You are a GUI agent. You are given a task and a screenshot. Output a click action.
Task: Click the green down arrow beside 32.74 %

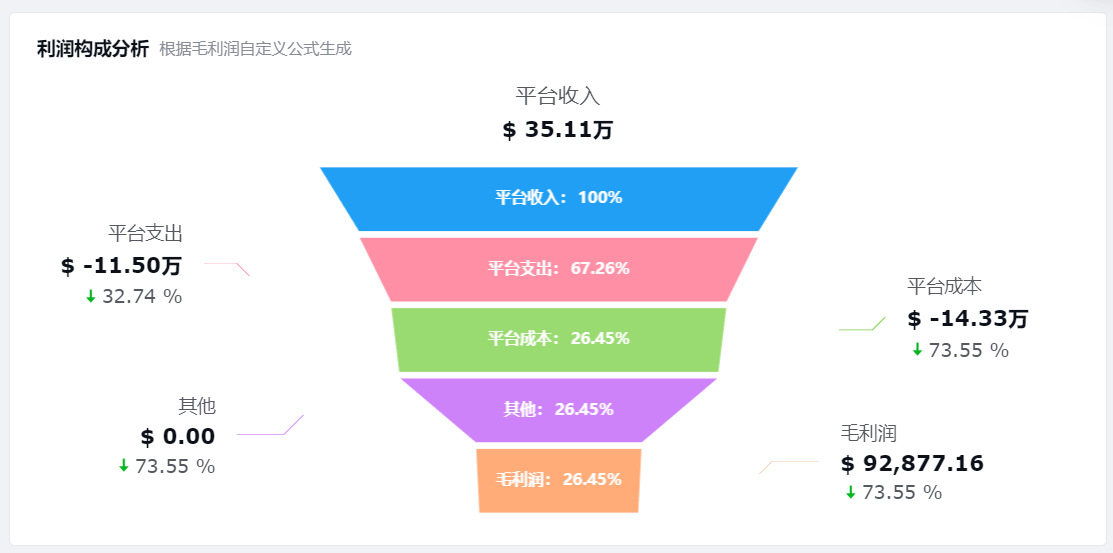(x=91, y=297)
